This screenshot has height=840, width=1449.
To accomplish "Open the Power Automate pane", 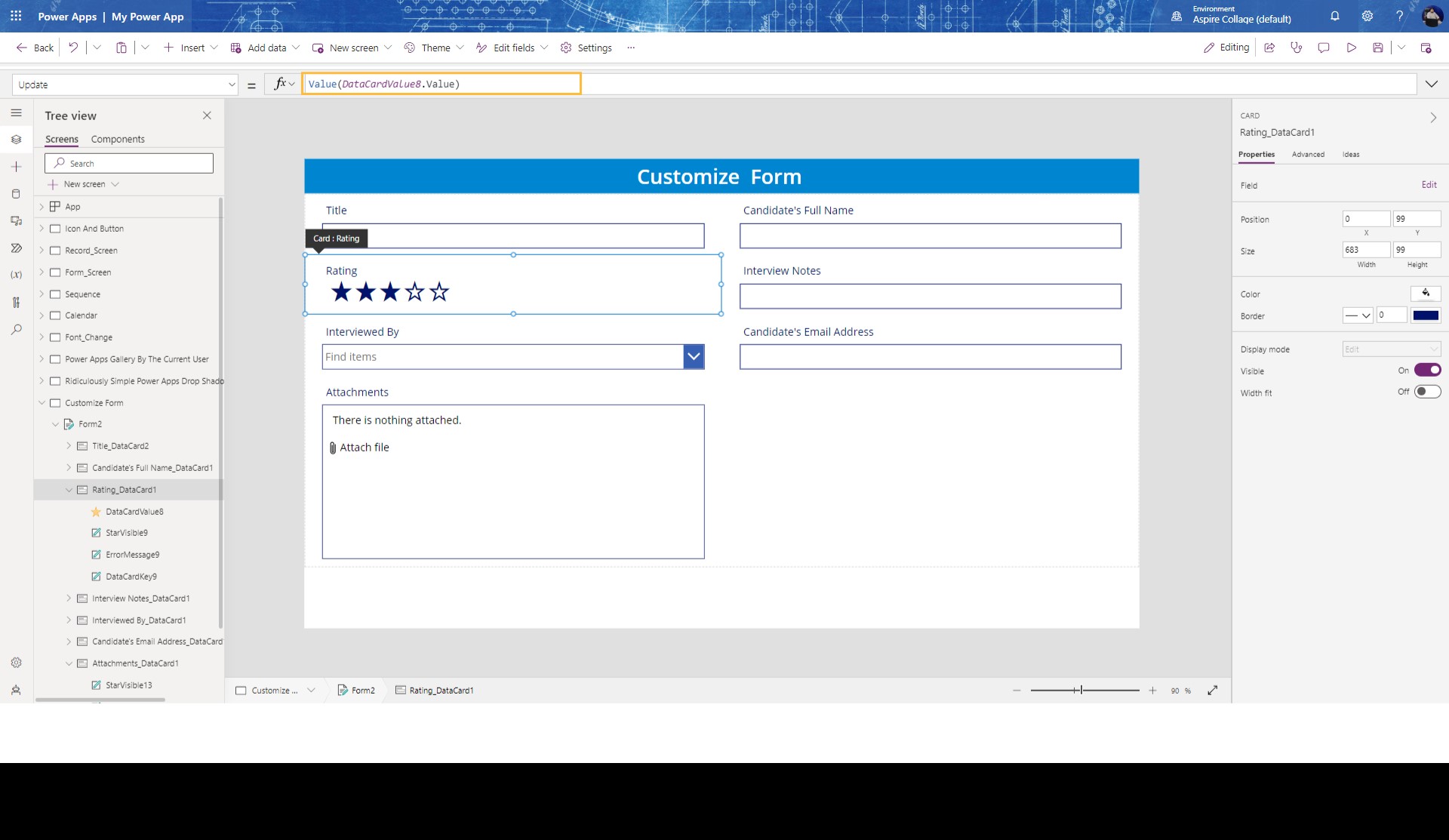I will tap(16, 248).
